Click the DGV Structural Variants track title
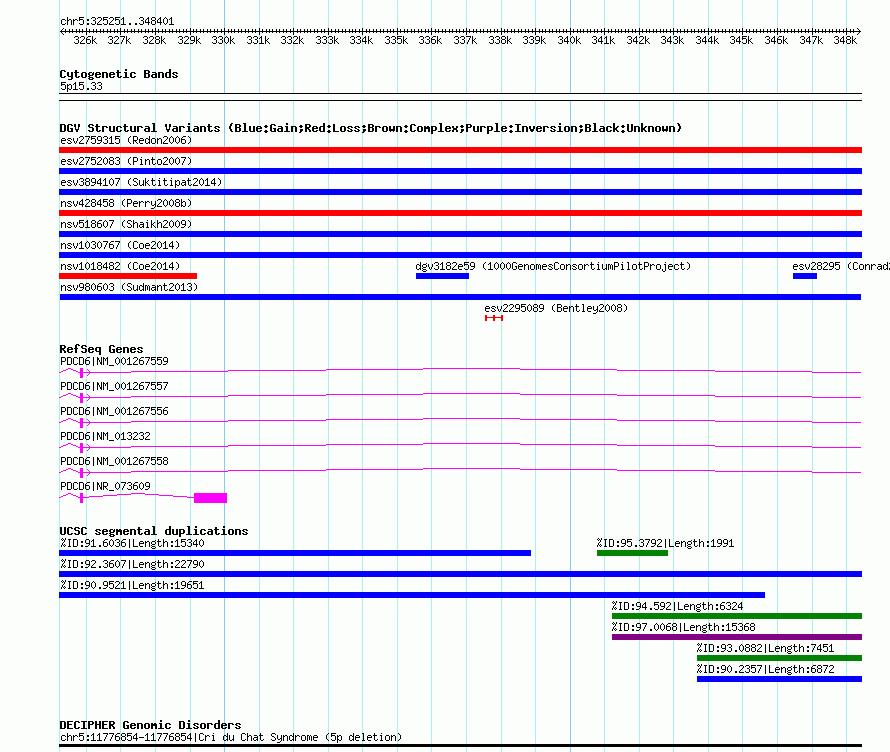This screenshot has width=890, height=752. (x=370, y=128)
